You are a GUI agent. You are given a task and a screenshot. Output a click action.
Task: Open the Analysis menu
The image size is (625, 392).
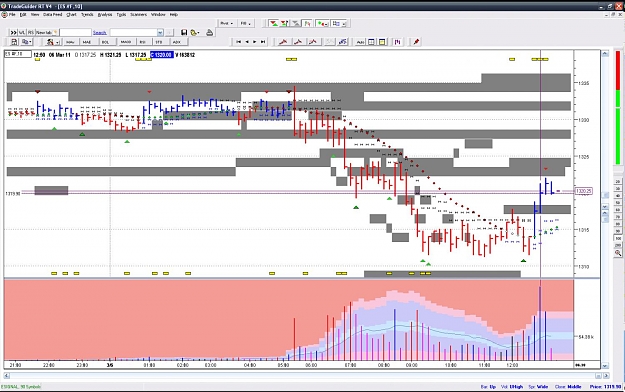105,14
